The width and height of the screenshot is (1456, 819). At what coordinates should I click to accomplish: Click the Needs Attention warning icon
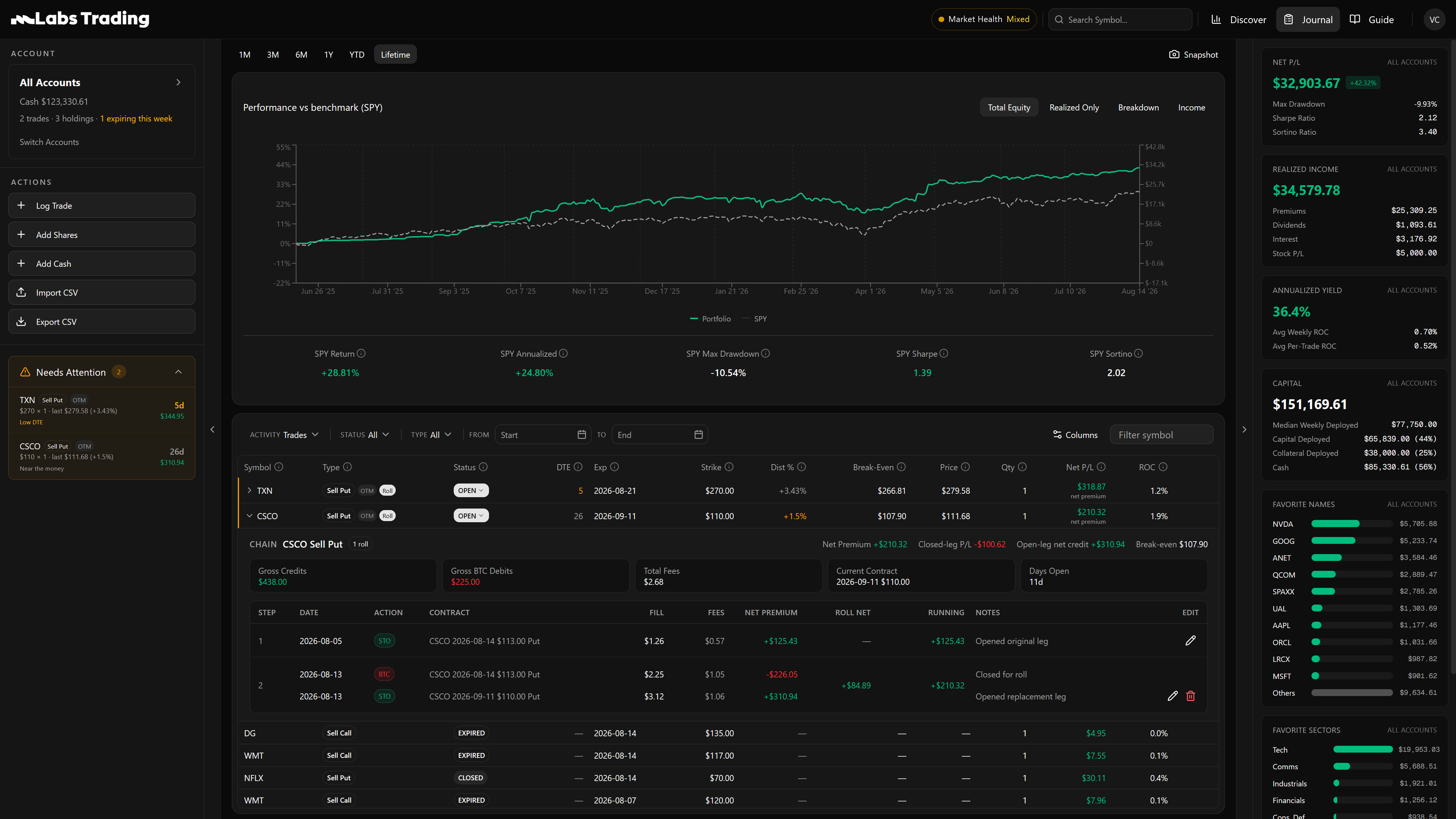(25, 372)
